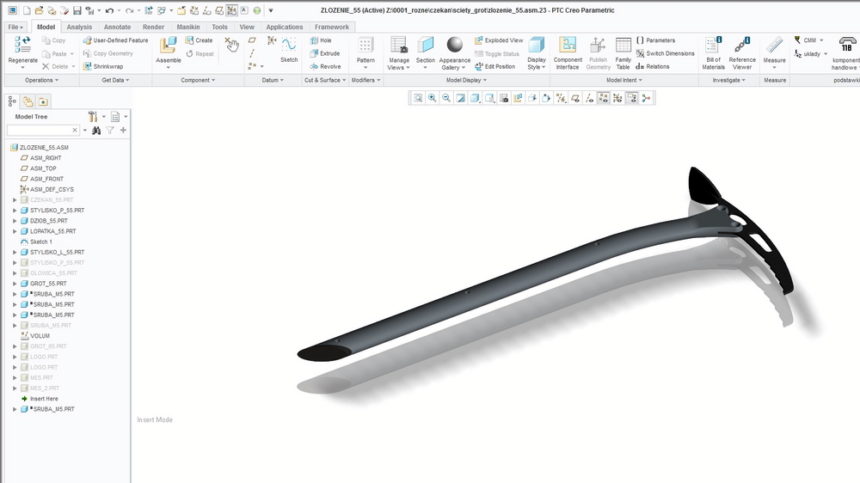
Task: Select VOLUM item in Model Tree
Action: coord(35,336)
